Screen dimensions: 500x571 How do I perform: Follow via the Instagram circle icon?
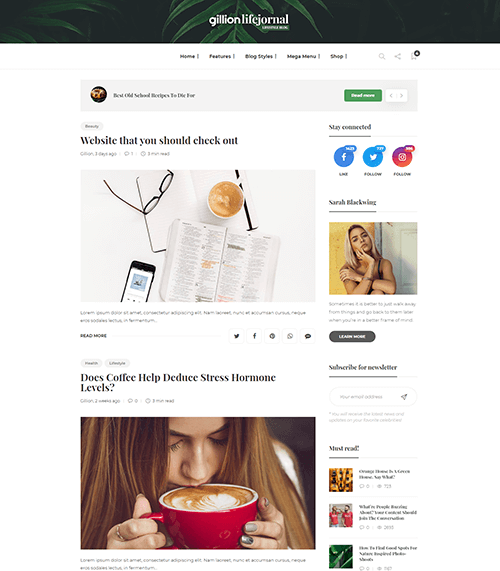(x=402, y=157)
